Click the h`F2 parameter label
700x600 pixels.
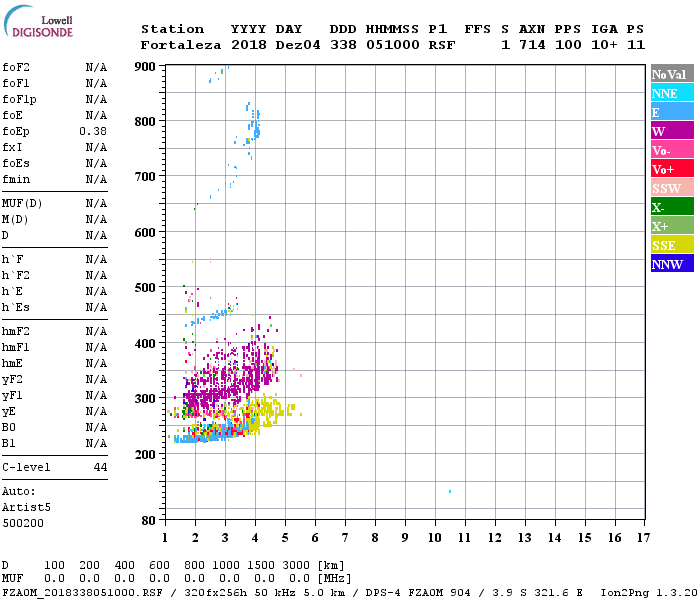[16, 275]
